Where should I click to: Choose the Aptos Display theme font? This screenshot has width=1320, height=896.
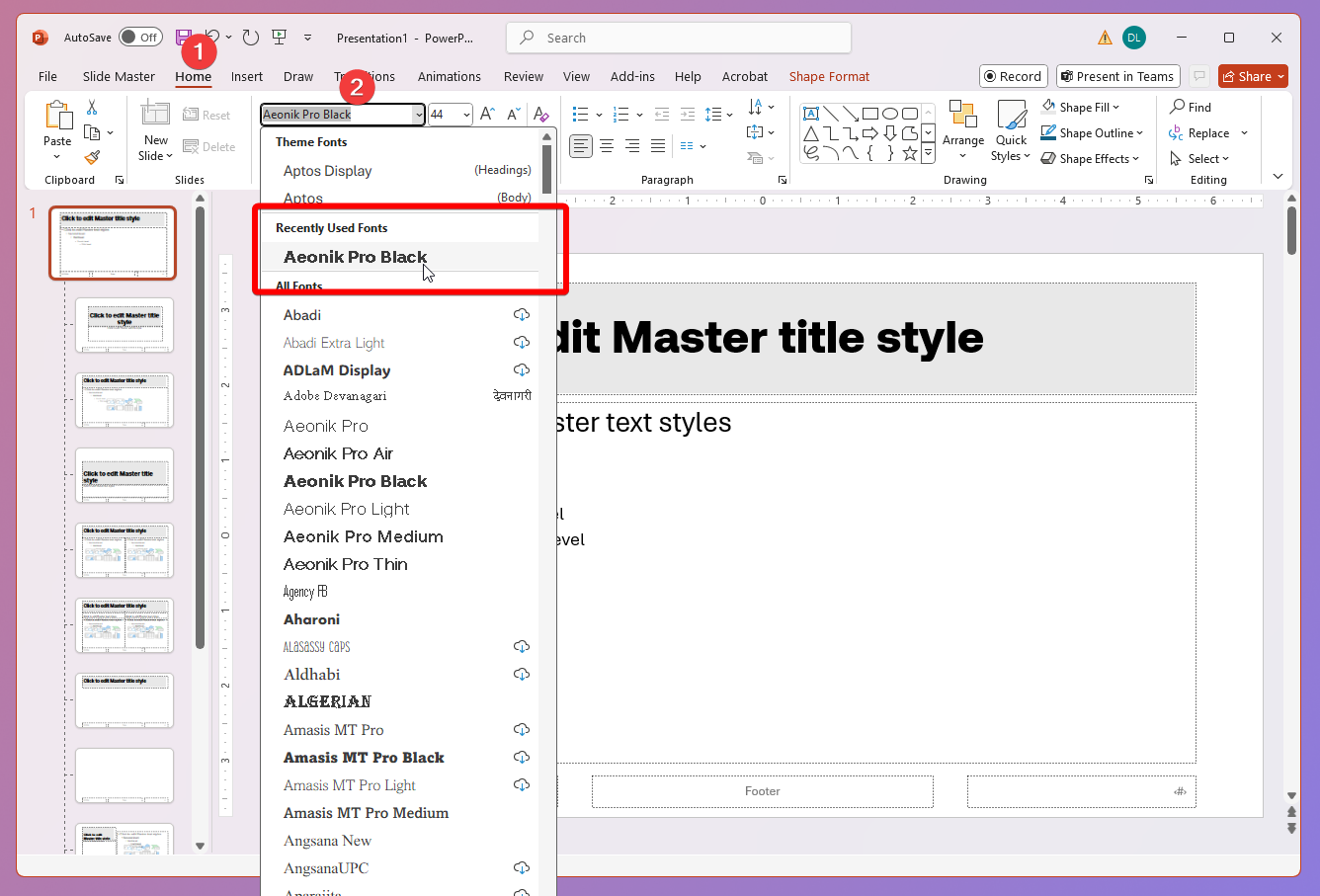tap(400, 171)
